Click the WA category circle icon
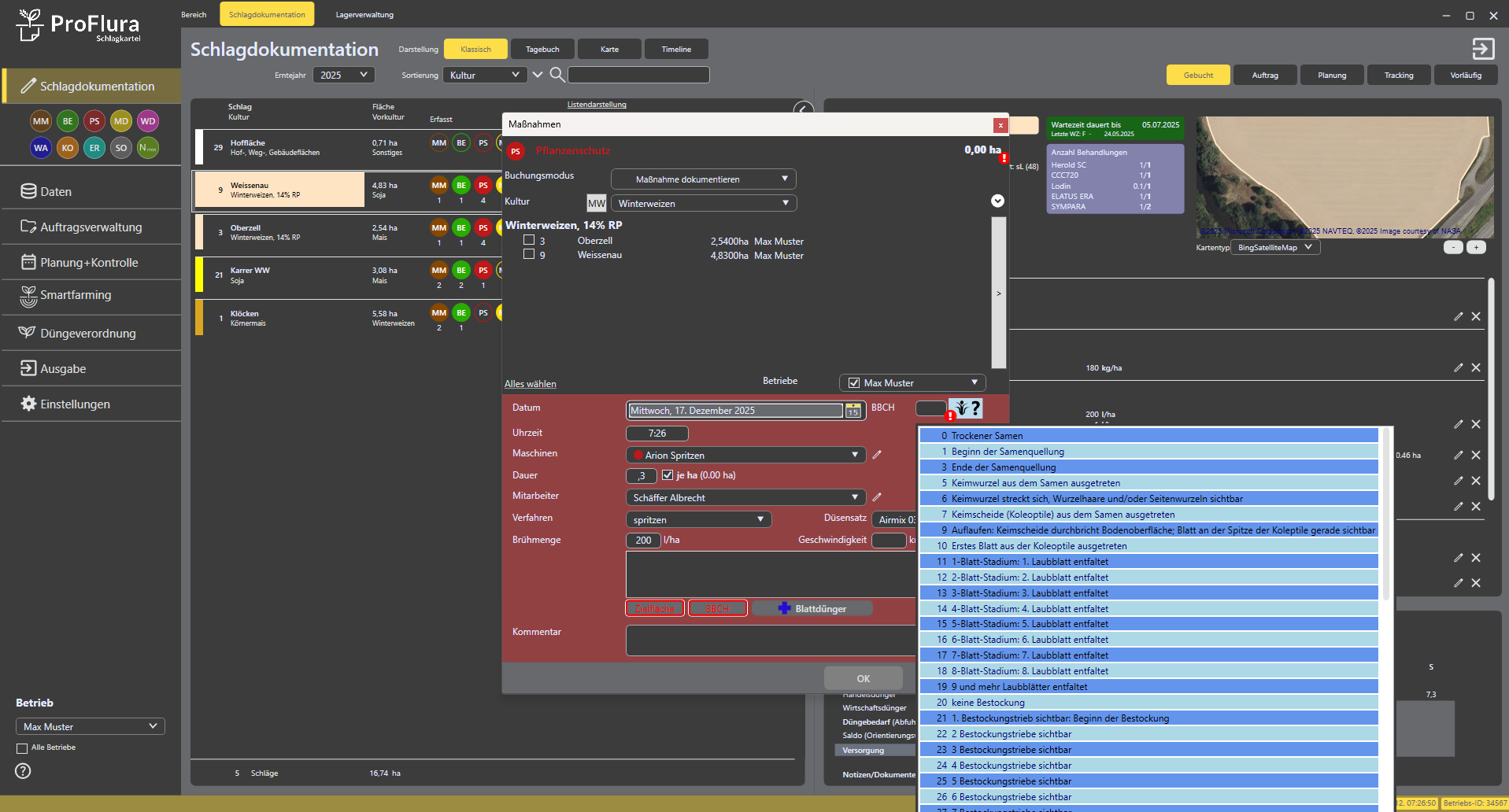The height and width of the screenshot is (812, 1509). [41, 148]
